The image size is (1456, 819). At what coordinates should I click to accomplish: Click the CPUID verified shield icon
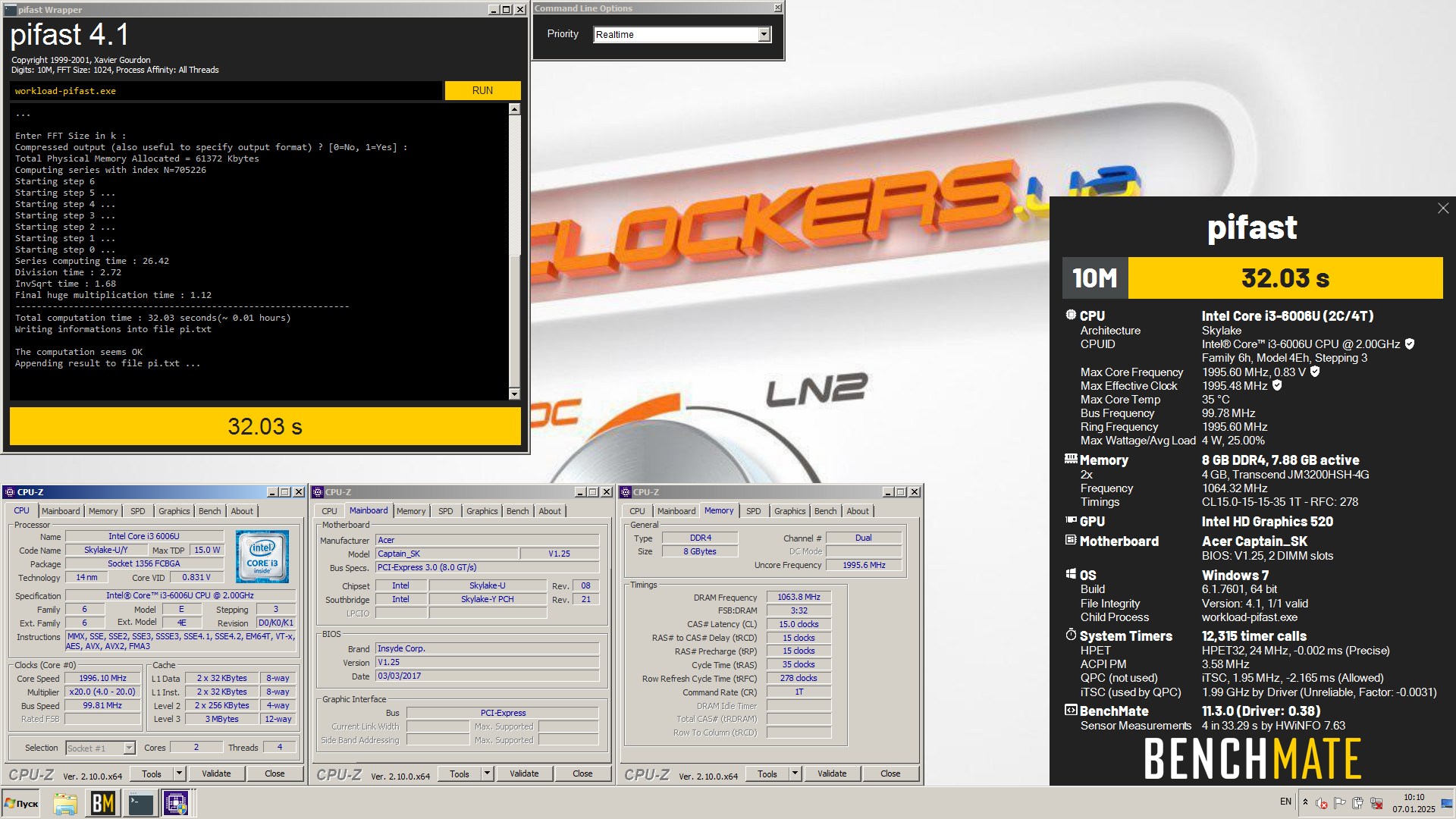[x=1410, y=344]
